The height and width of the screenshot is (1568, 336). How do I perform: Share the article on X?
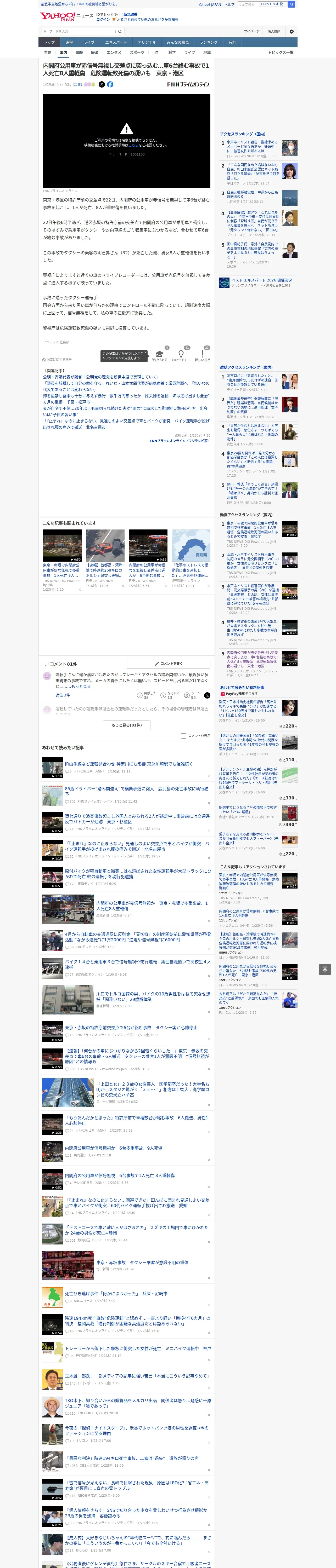point(102,85)
